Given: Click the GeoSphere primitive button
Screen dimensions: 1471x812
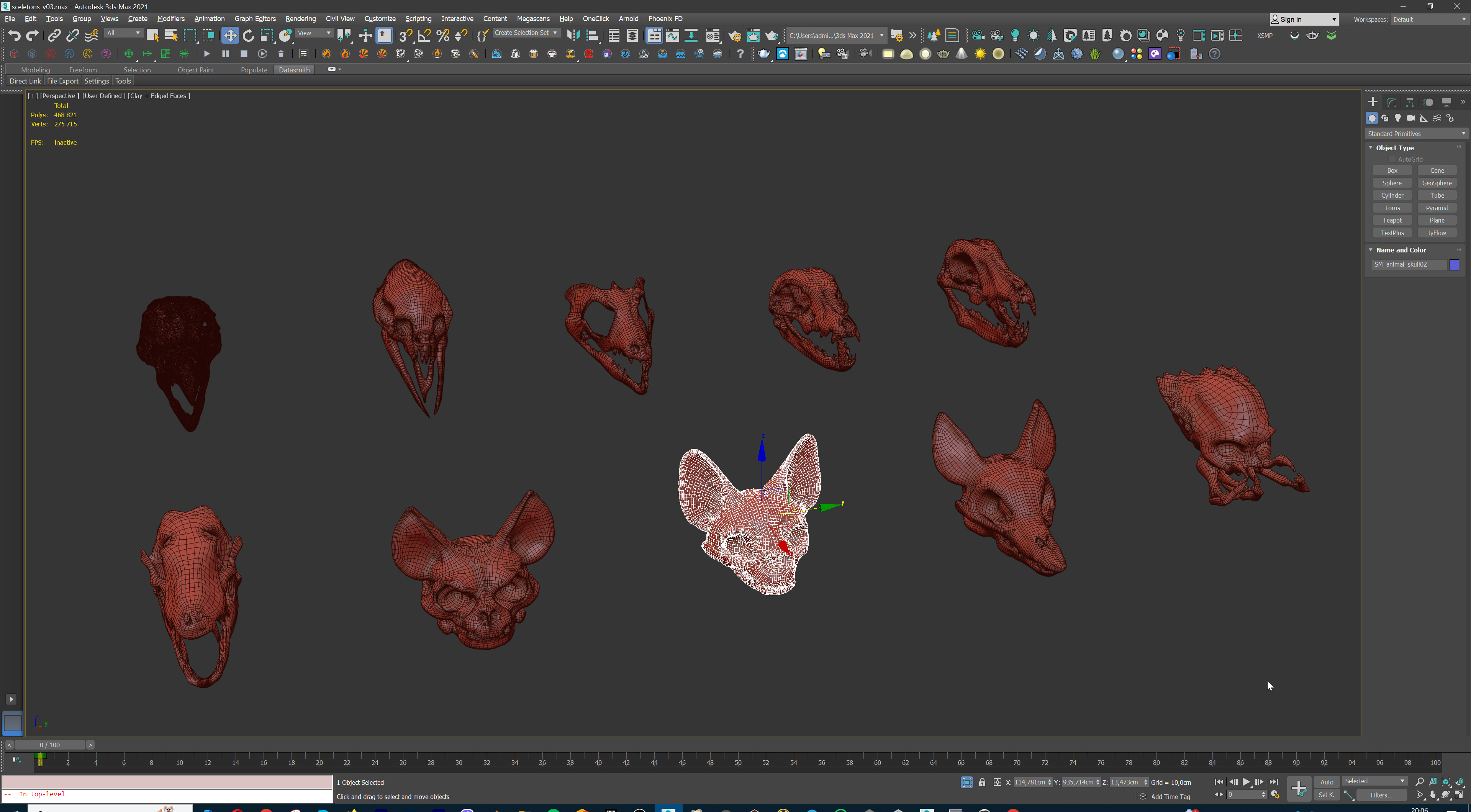Looking at the screenshot, I should (x=1437, y=183).
